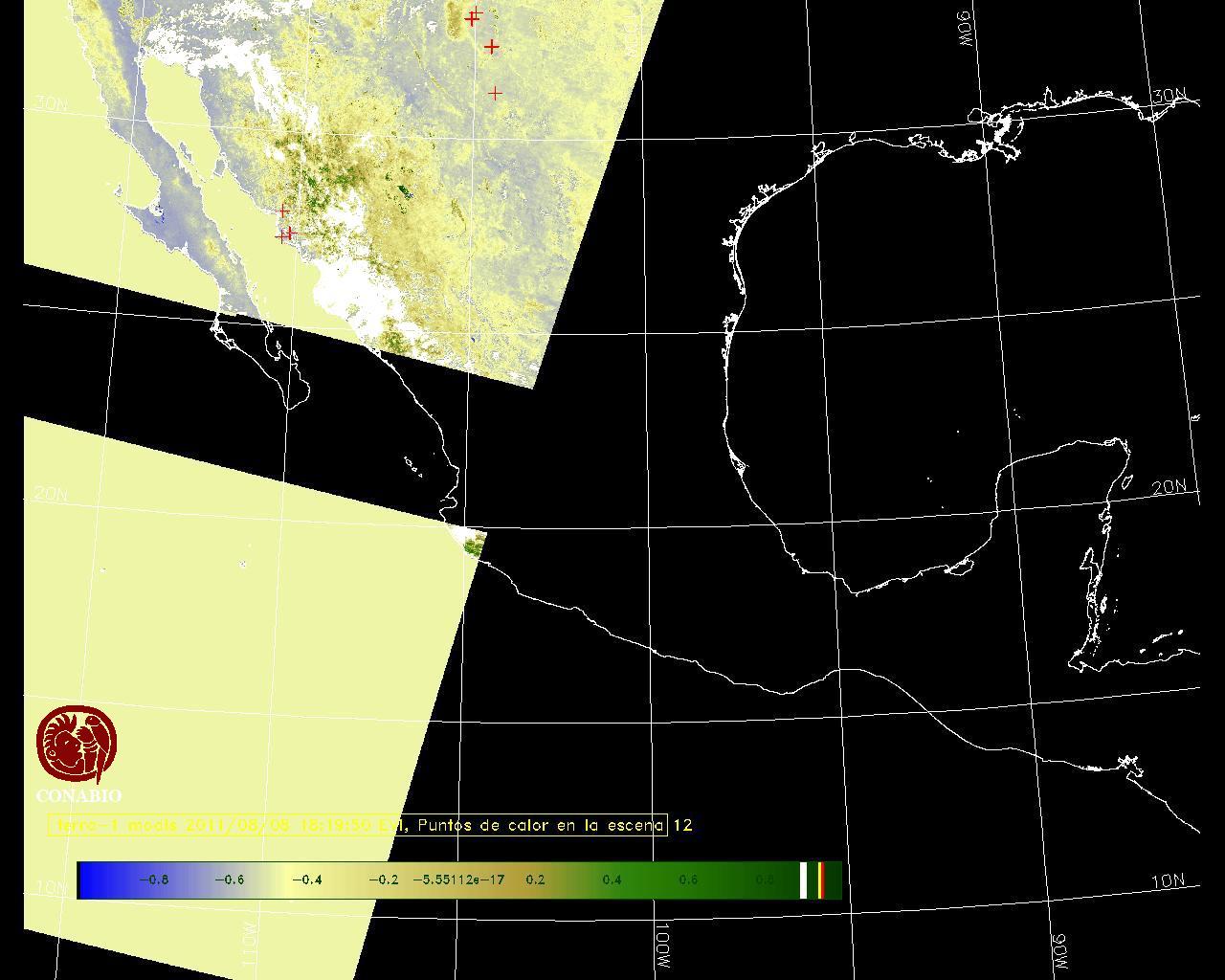Screen dimensions: 1225x980
Task: Pick the thin lone red cross near 30N
Action: [x=495, y=93]
